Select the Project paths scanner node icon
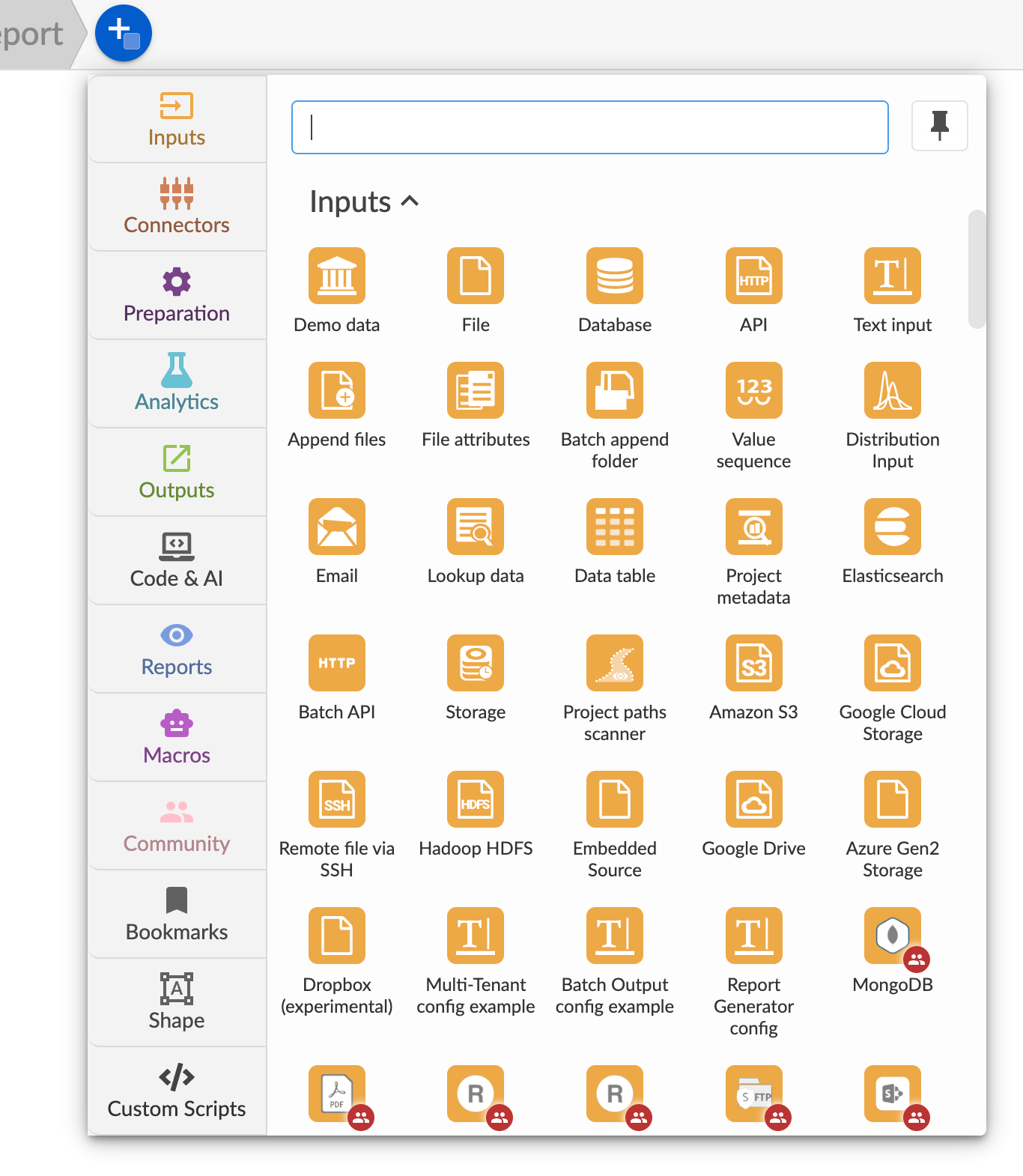Viewport: 1023px width, 1176px height. [x=615, y=663]
